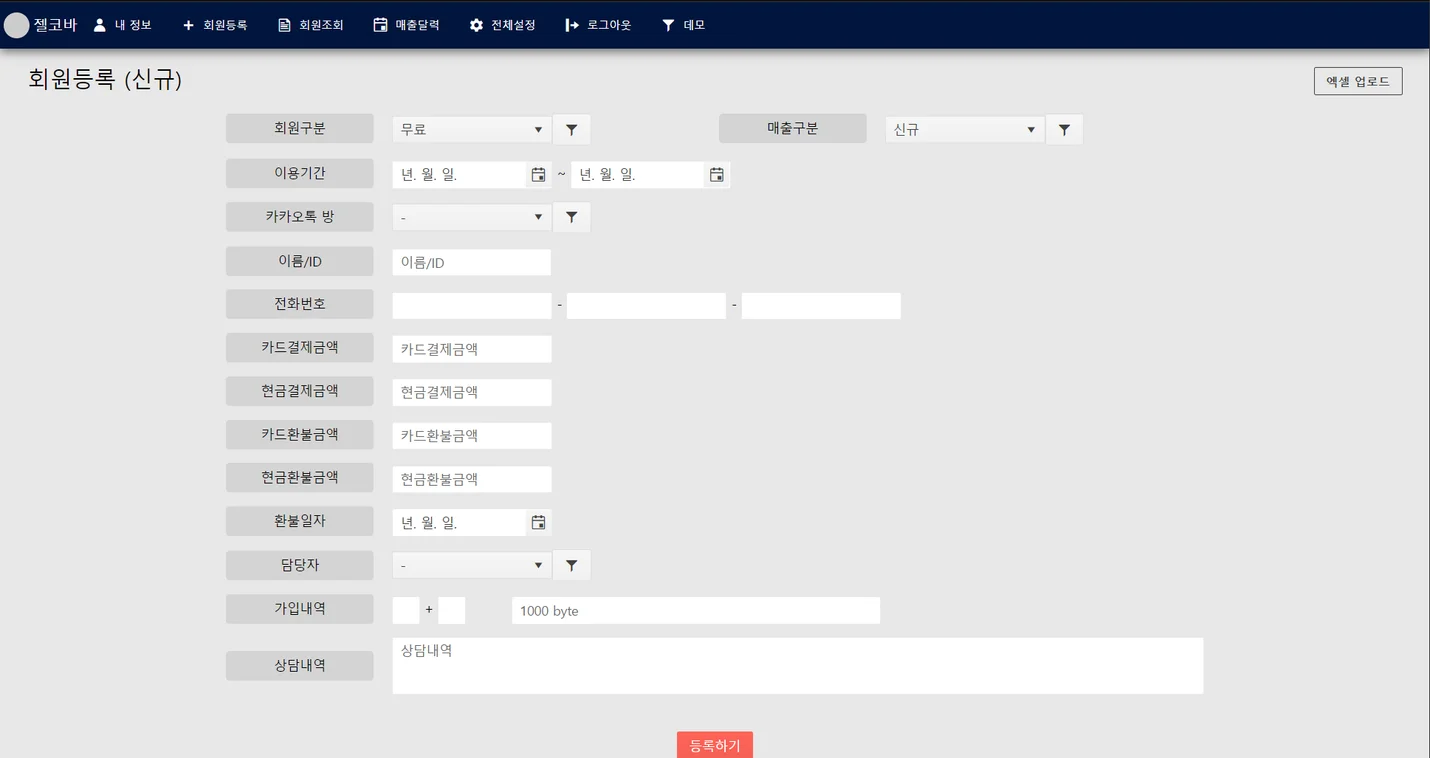Click the 이용기간 end date field
Viewport: 1430px width, 758px height.
(638, 175)
